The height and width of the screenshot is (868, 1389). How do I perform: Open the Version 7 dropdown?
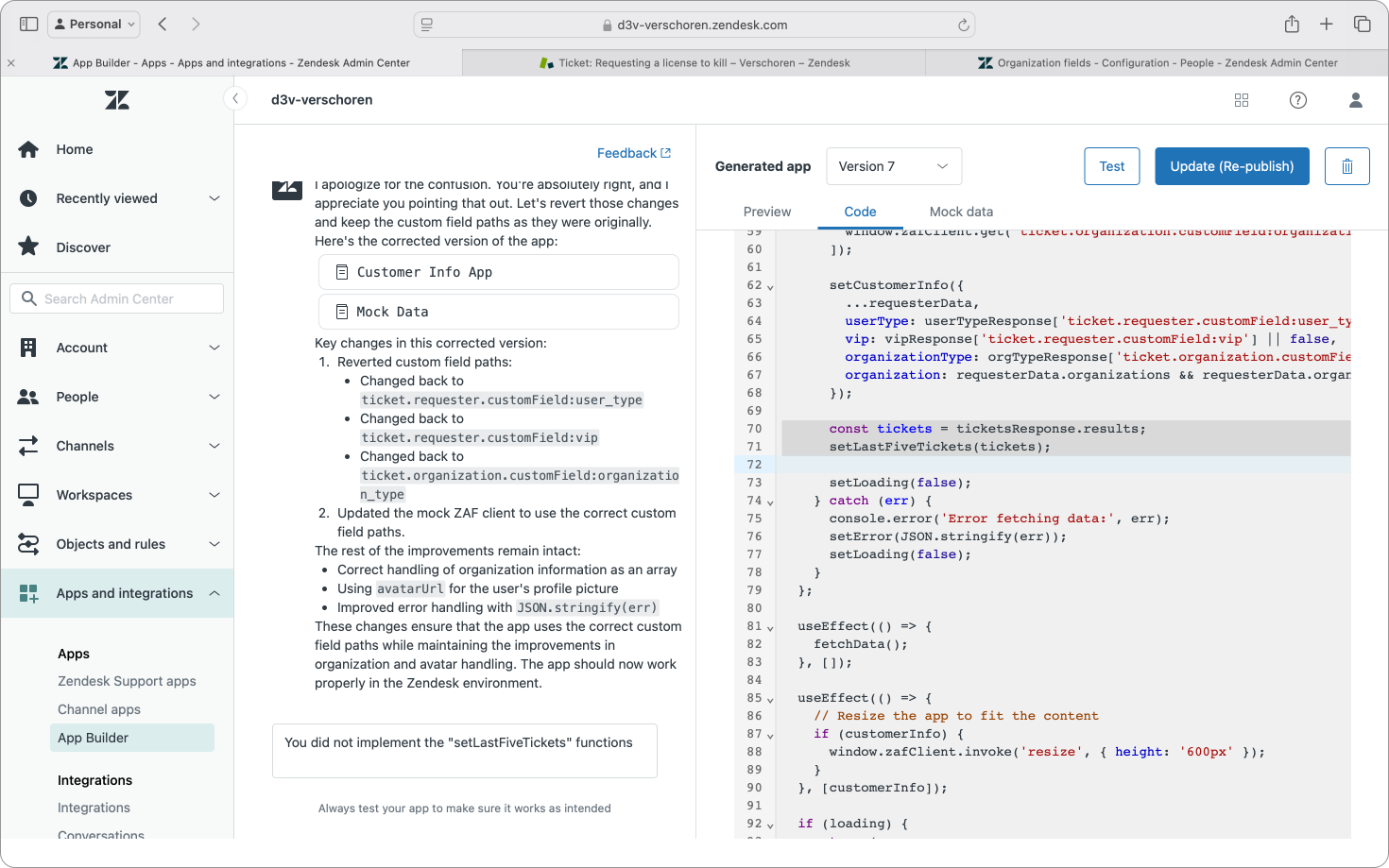pos(894,166)
